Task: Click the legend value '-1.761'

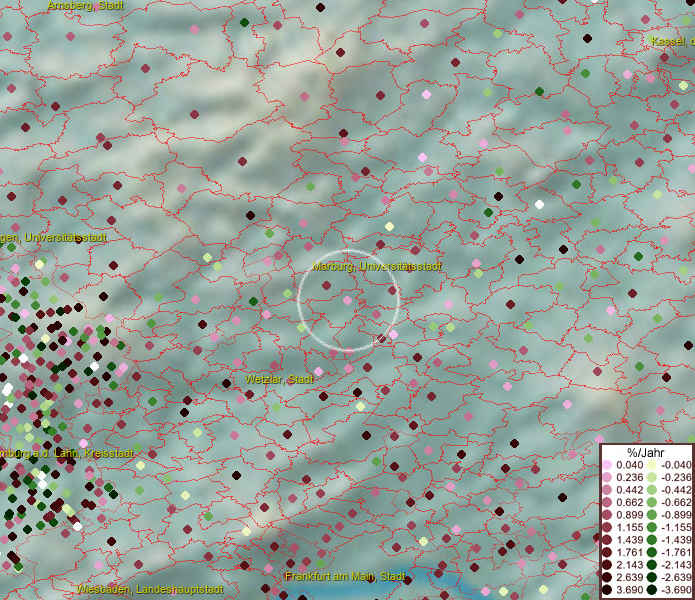Action: coord(676,552)
